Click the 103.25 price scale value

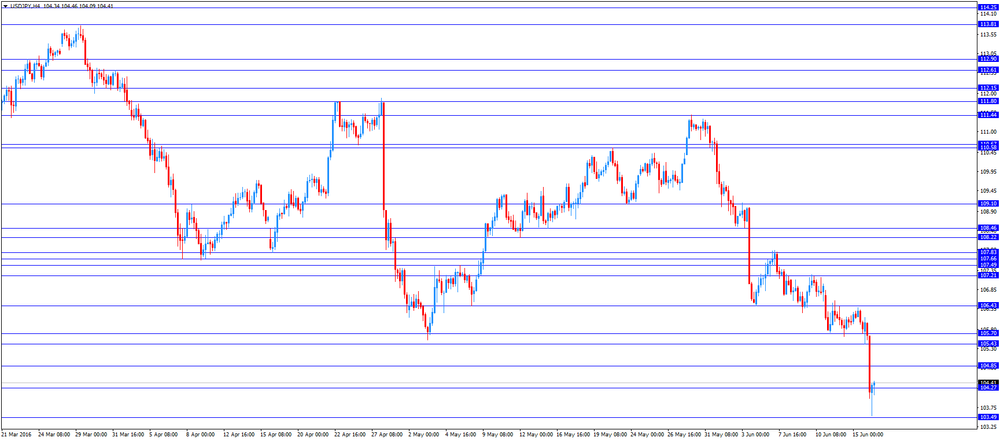988,428
